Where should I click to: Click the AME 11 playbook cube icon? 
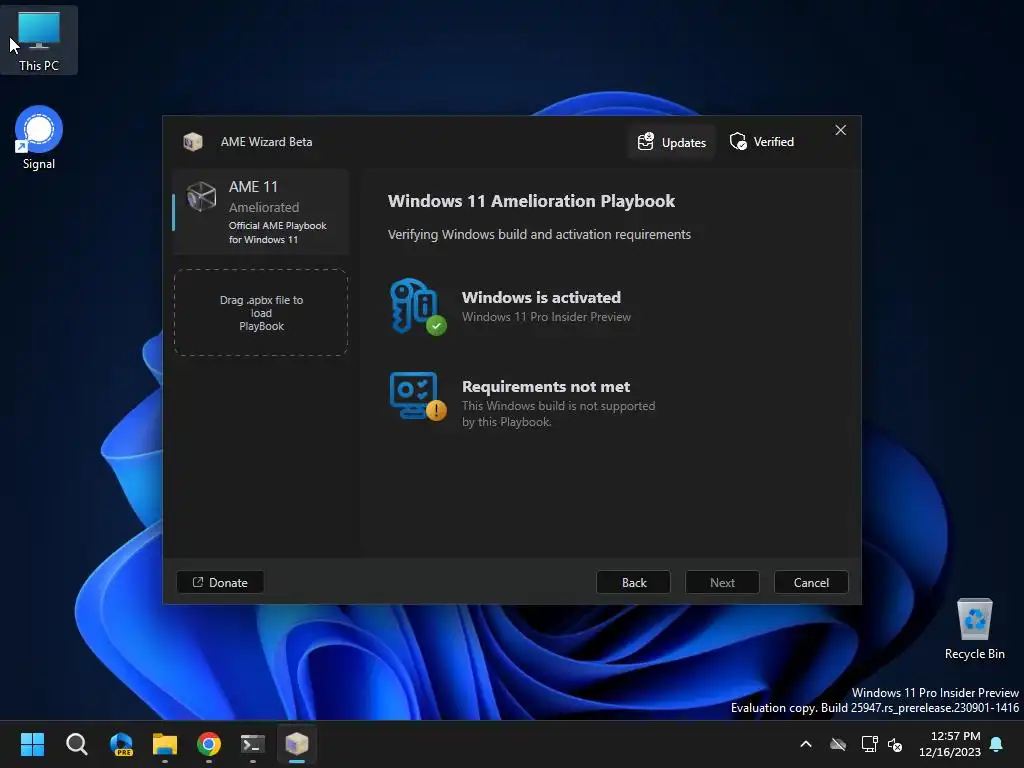[x=201, y=196]
